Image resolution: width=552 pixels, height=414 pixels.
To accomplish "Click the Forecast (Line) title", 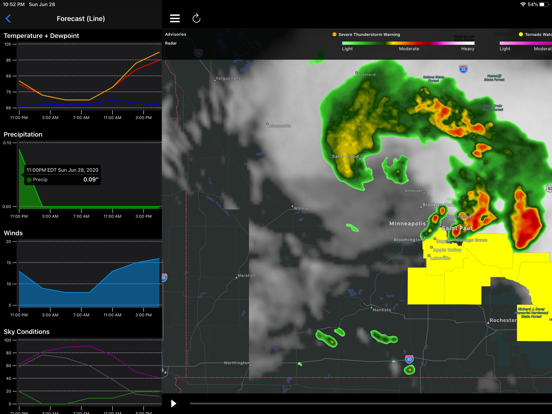I will pos(81,19).
